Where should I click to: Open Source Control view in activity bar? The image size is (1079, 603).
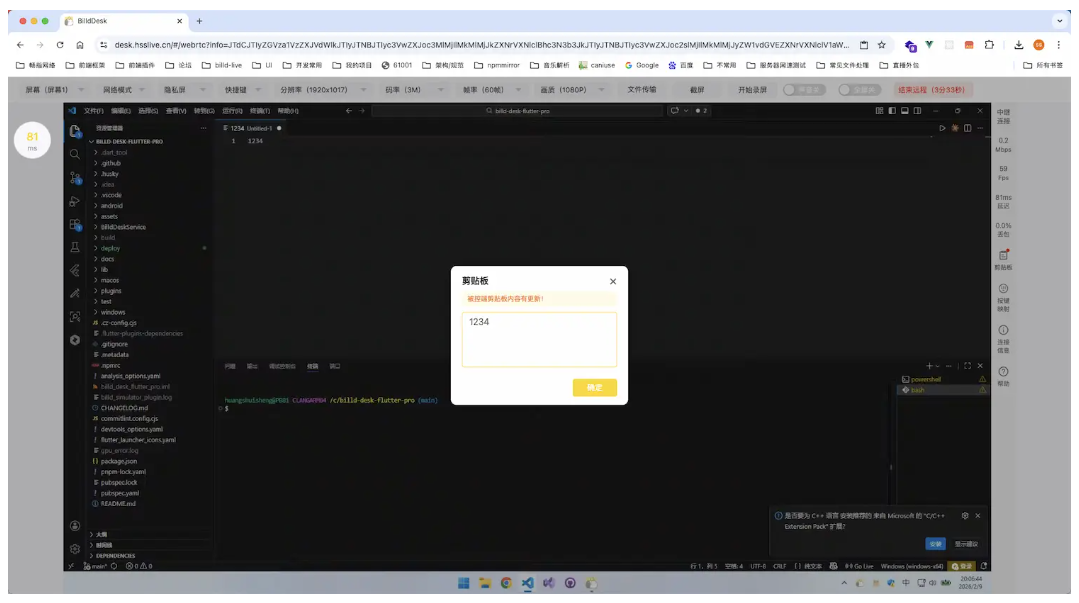74,178
